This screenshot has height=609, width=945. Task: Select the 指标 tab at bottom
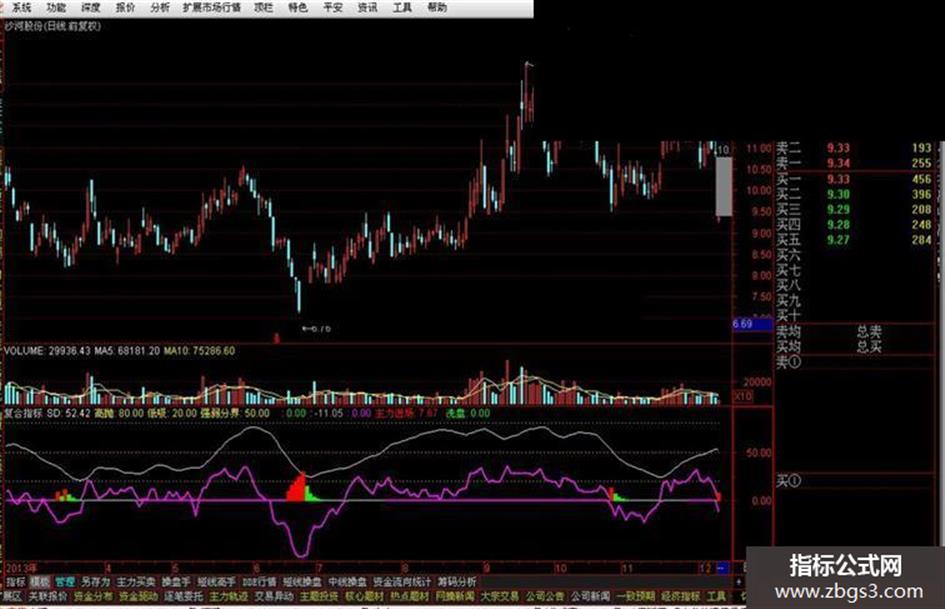pos(15,582)
